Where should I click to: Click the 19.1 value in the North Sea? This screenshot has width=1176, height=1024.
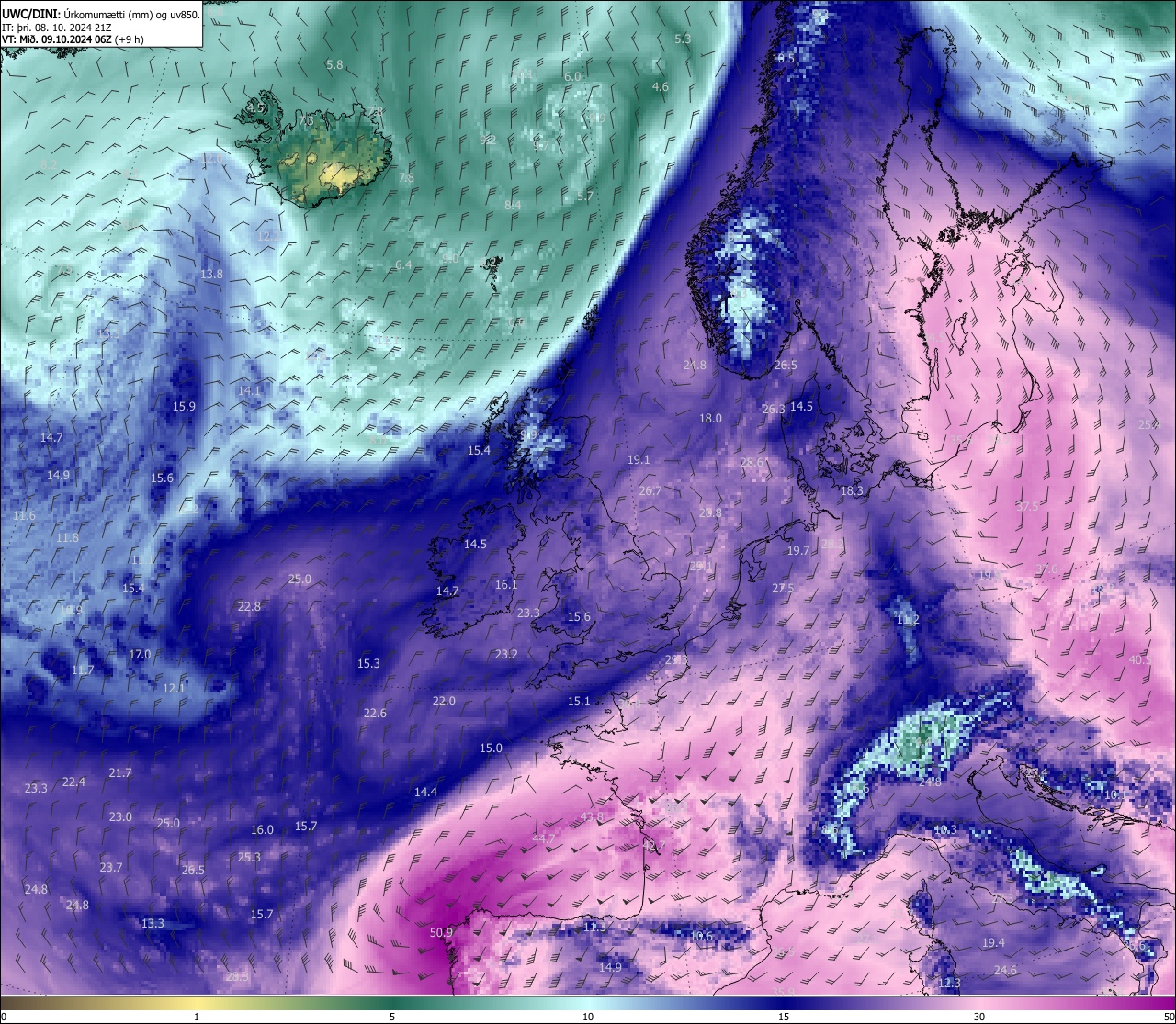pyautogui.click(x=639, y=459)
